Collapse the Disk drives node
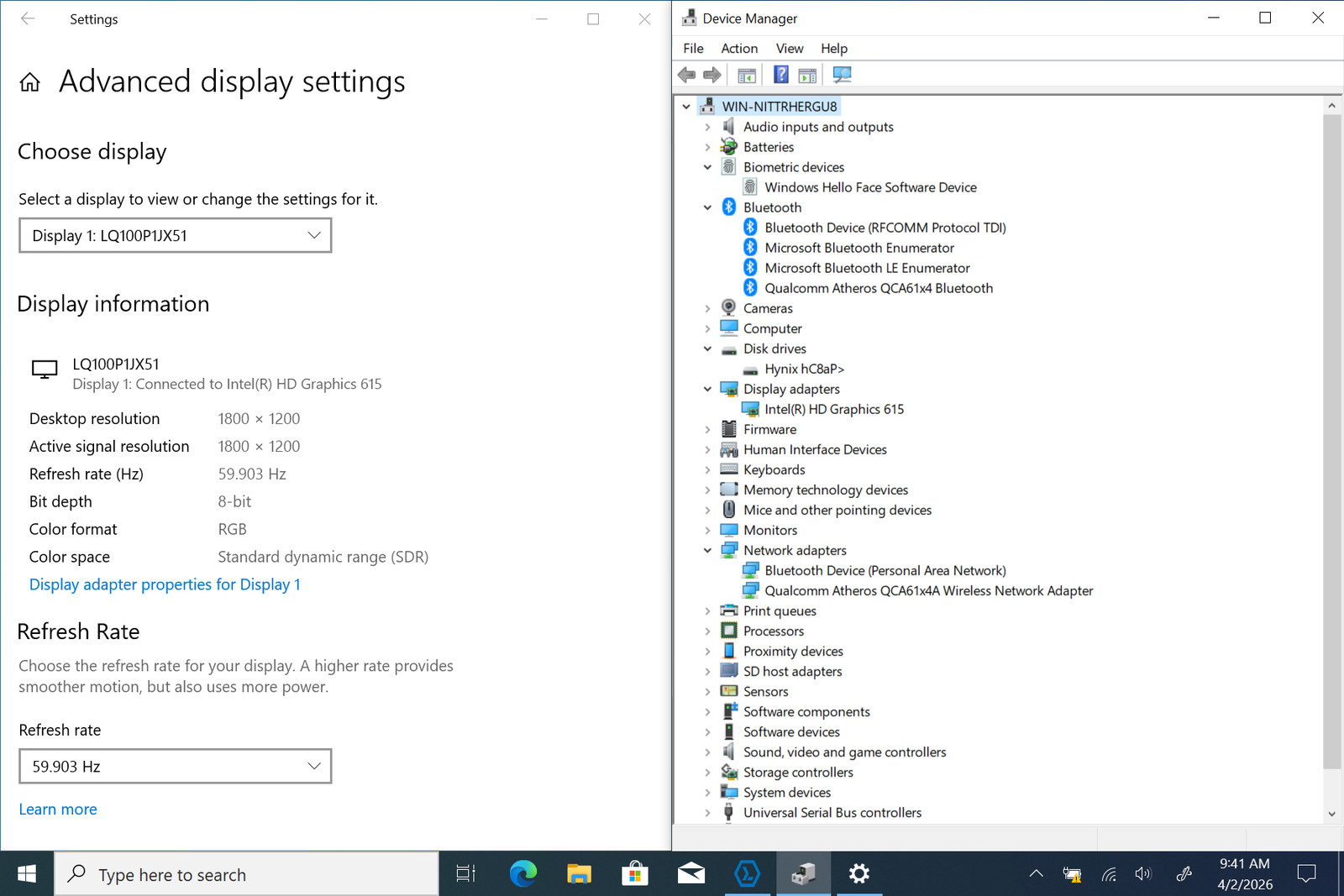Screen dimensions: 1344x896 707,348
